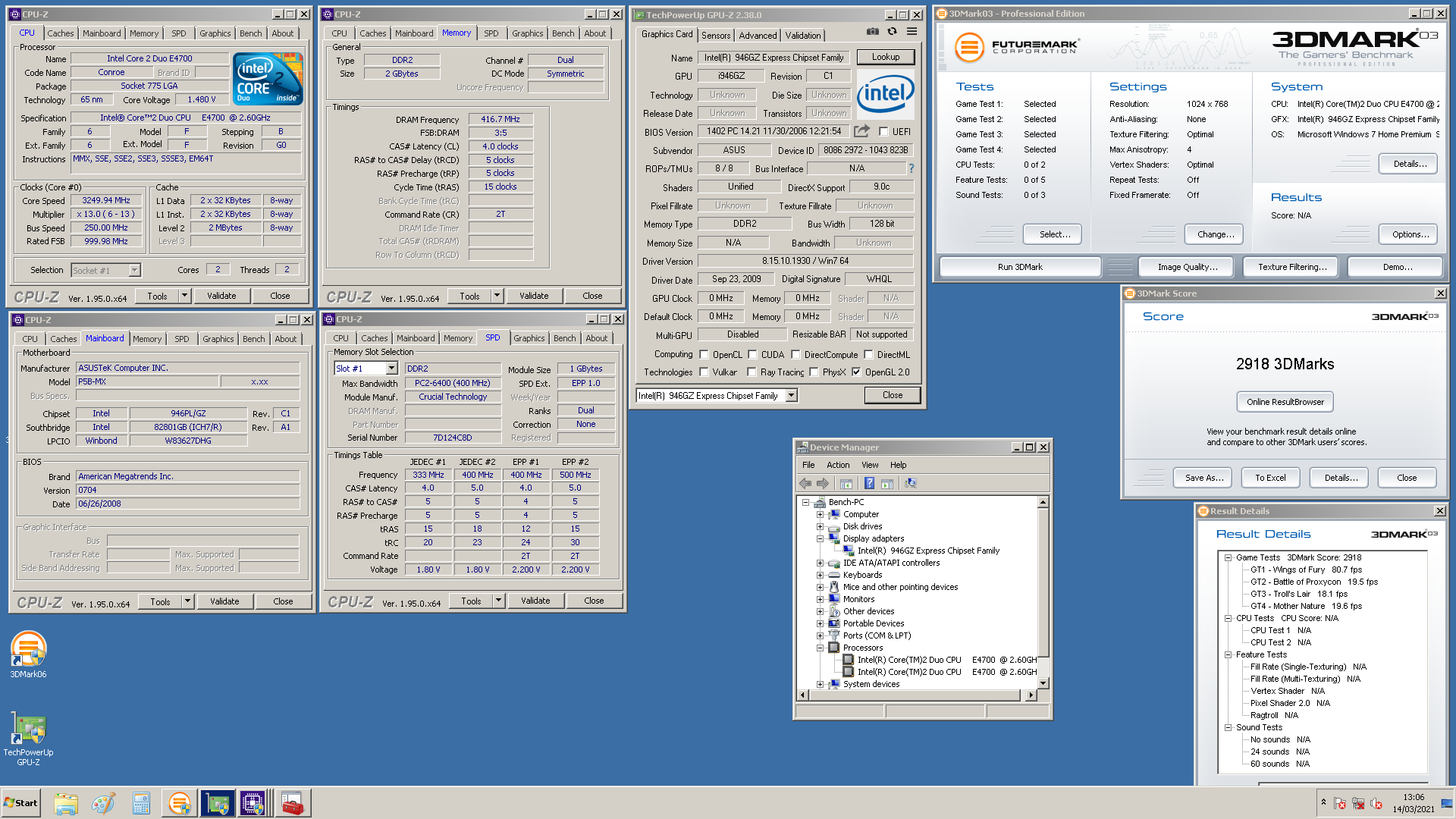This screenshot has width=1456, height=819.
Task: Click the 3DMark taskbar button
Action: pos(180,803)
